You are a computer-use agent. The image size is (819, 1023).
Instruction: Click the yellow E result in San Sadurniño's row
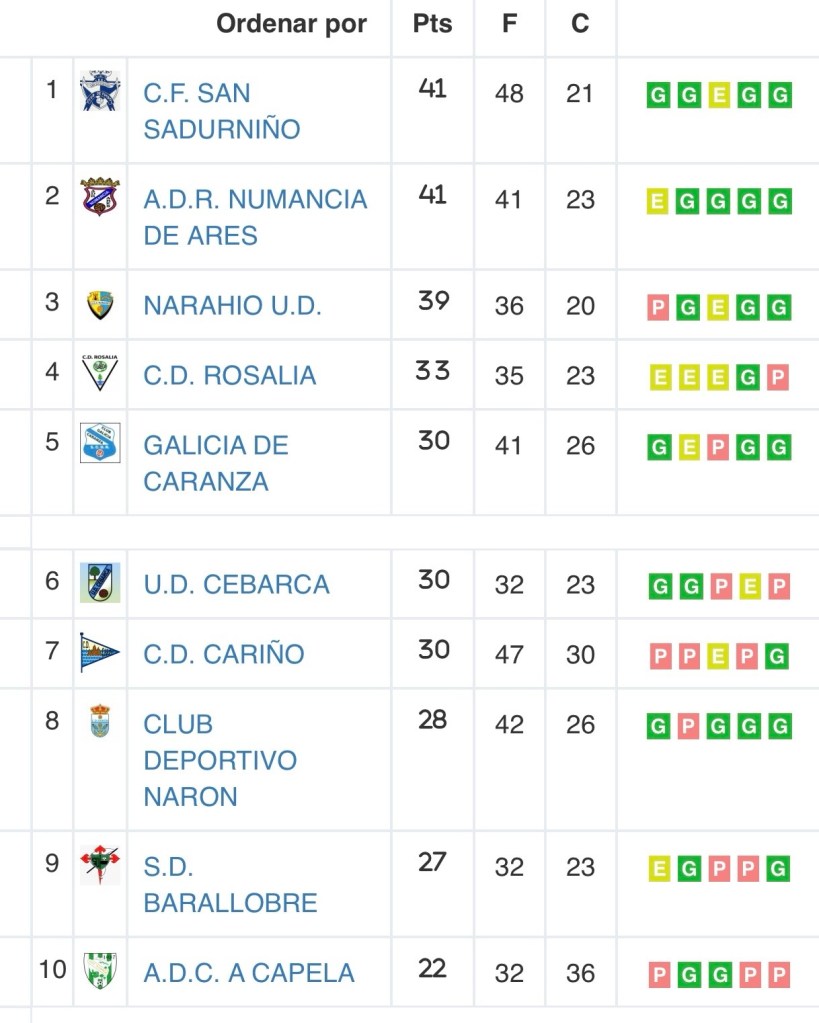(x=719, y=96)
